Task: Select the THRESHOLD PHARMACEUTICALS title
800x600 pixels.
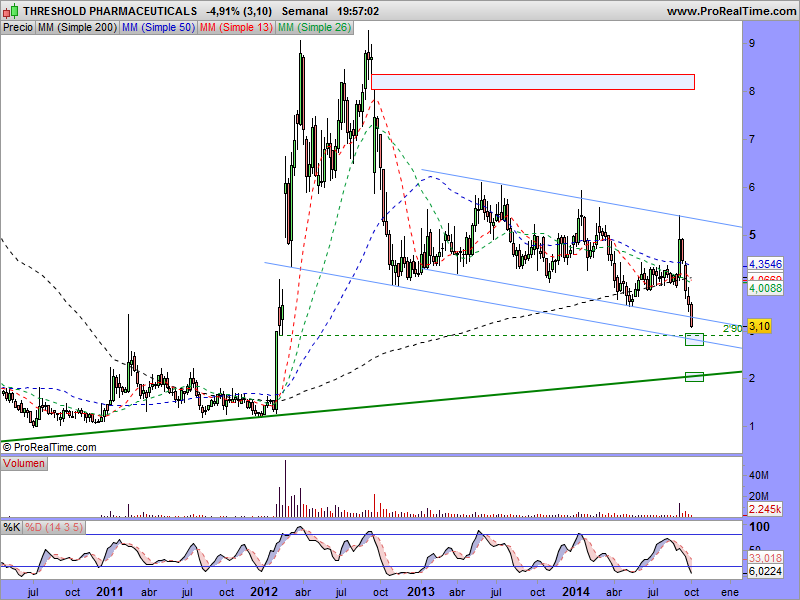Action: tap(110, 11)
